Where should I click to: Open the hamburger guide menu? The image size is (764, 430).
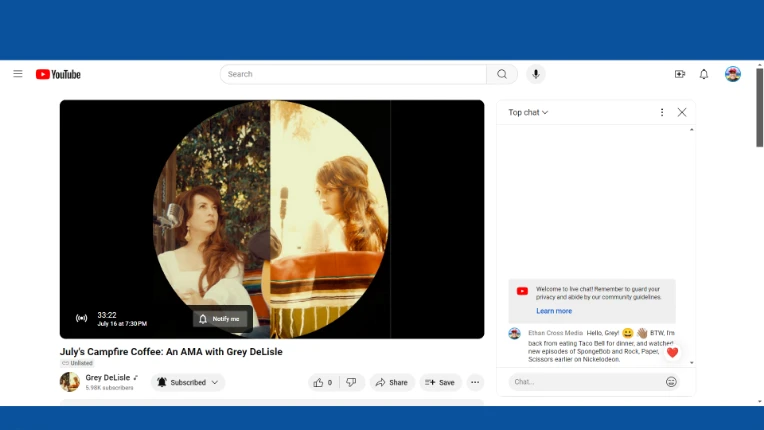pos(17,74)
